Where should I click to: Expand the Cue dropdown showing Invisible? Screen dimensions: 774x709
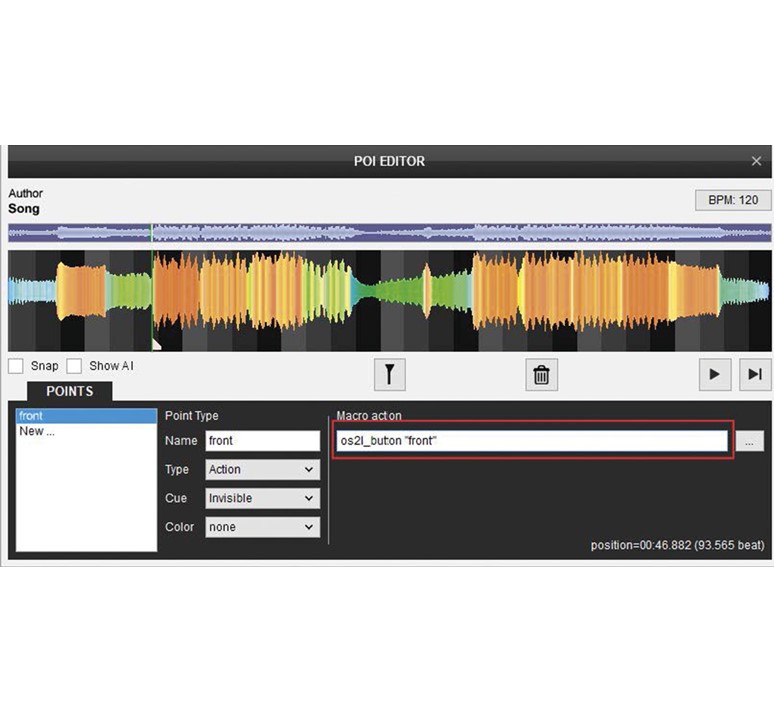[261, 498]
